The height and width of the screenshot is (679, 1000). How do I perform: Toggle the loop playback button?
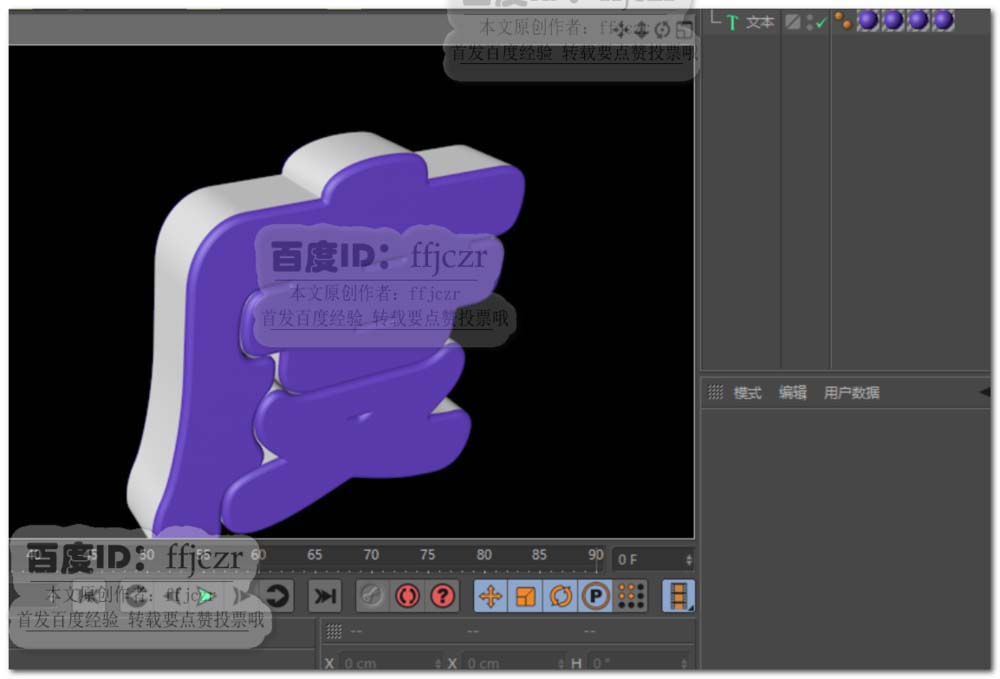tap(277, 597)
